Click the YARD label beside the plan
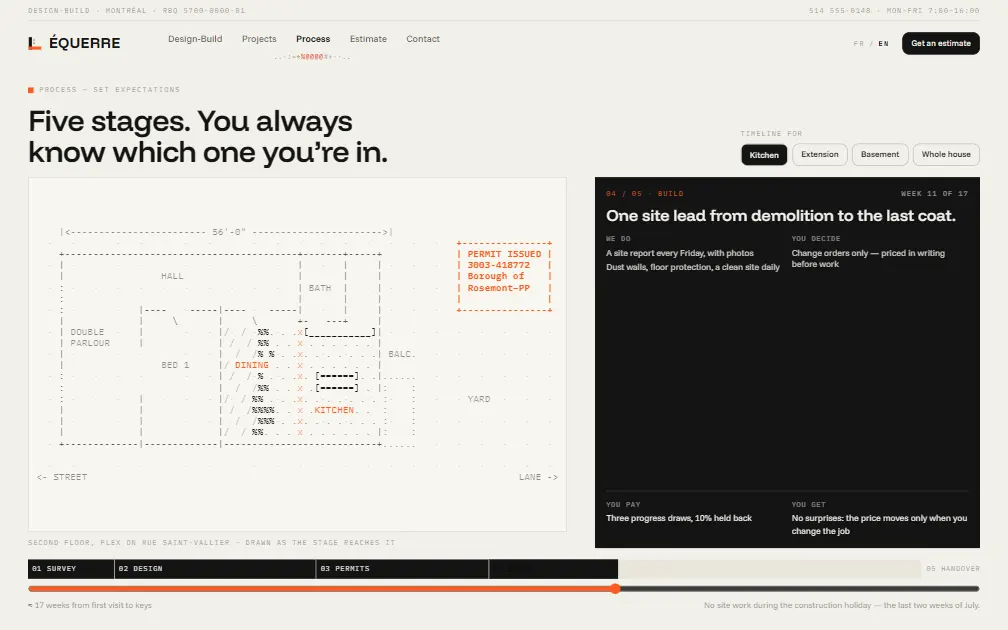 coord(478,399)
